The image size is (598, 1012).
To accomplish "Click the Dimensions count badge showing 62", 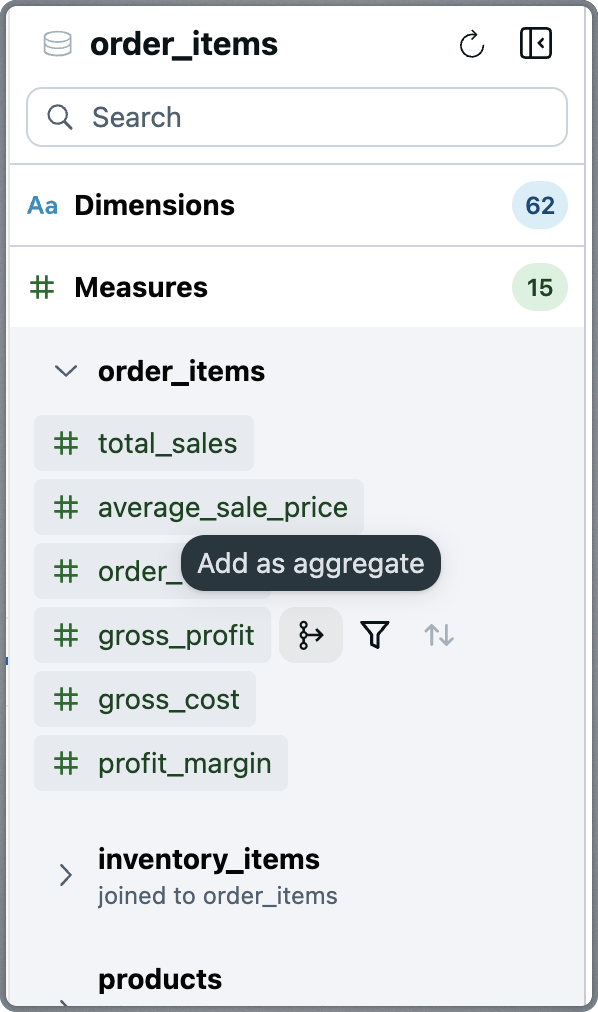I will [x=539, y=205].
